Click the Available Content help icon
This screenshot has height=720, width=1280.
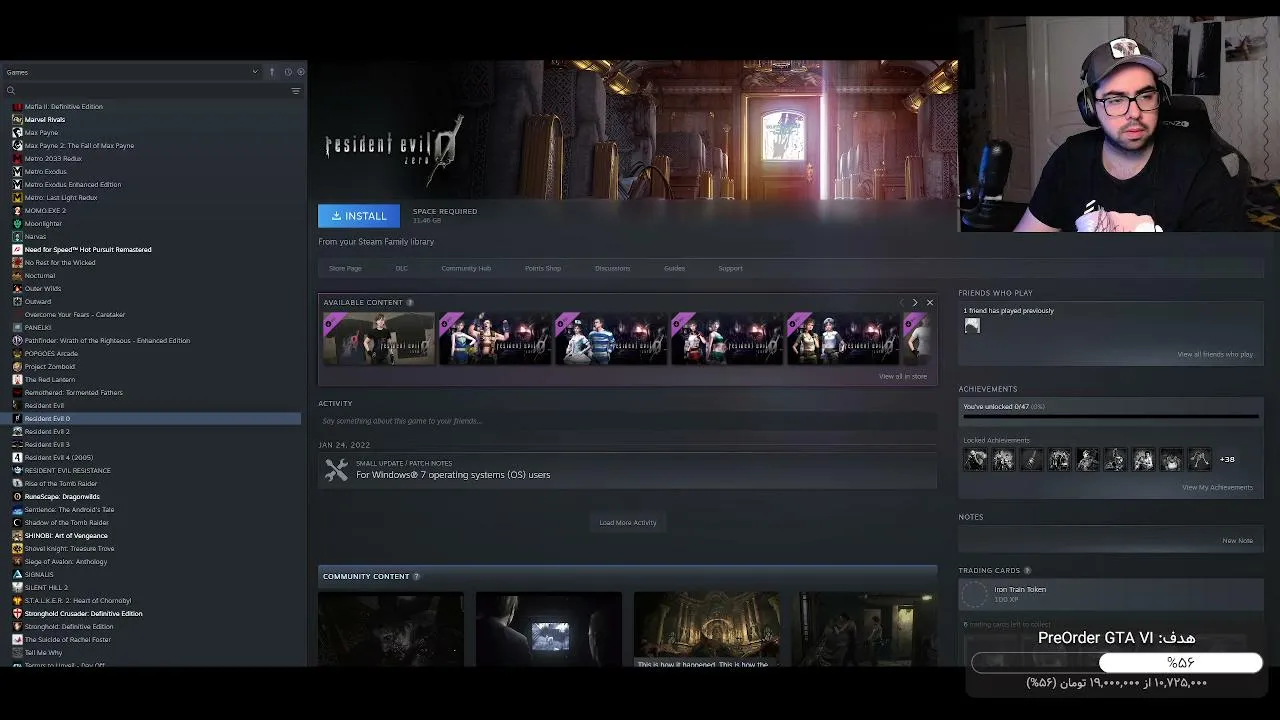410,302
